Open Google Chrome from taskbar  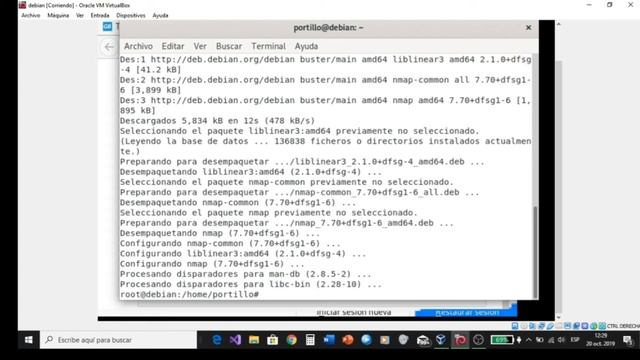(291, 340)
